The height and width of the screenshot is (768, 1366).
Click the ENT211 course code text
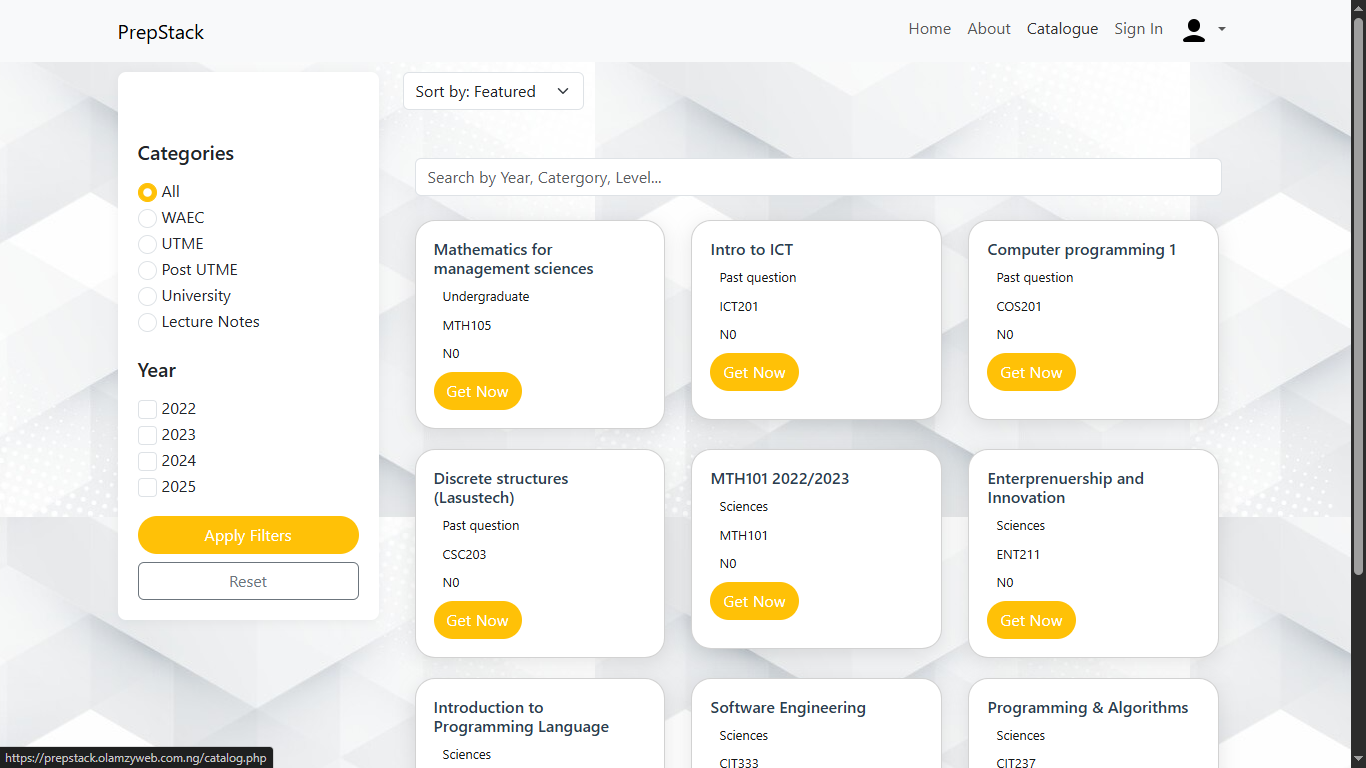tap(1018, 554)
